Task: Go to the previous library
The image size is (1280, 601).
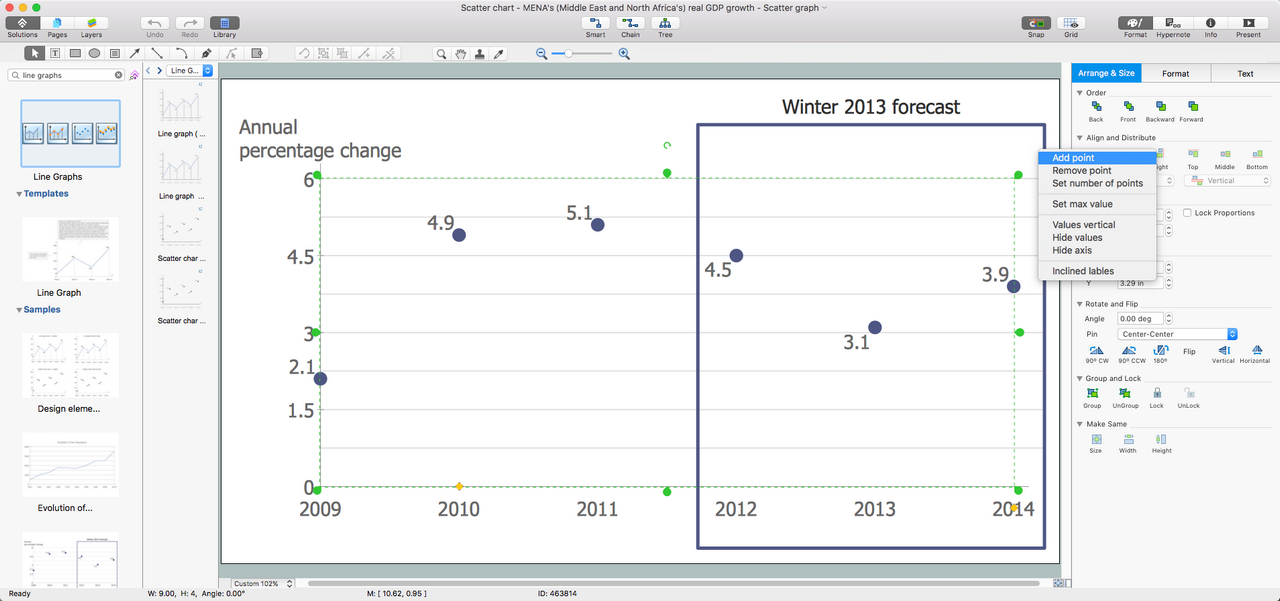Action: point(148,71)
